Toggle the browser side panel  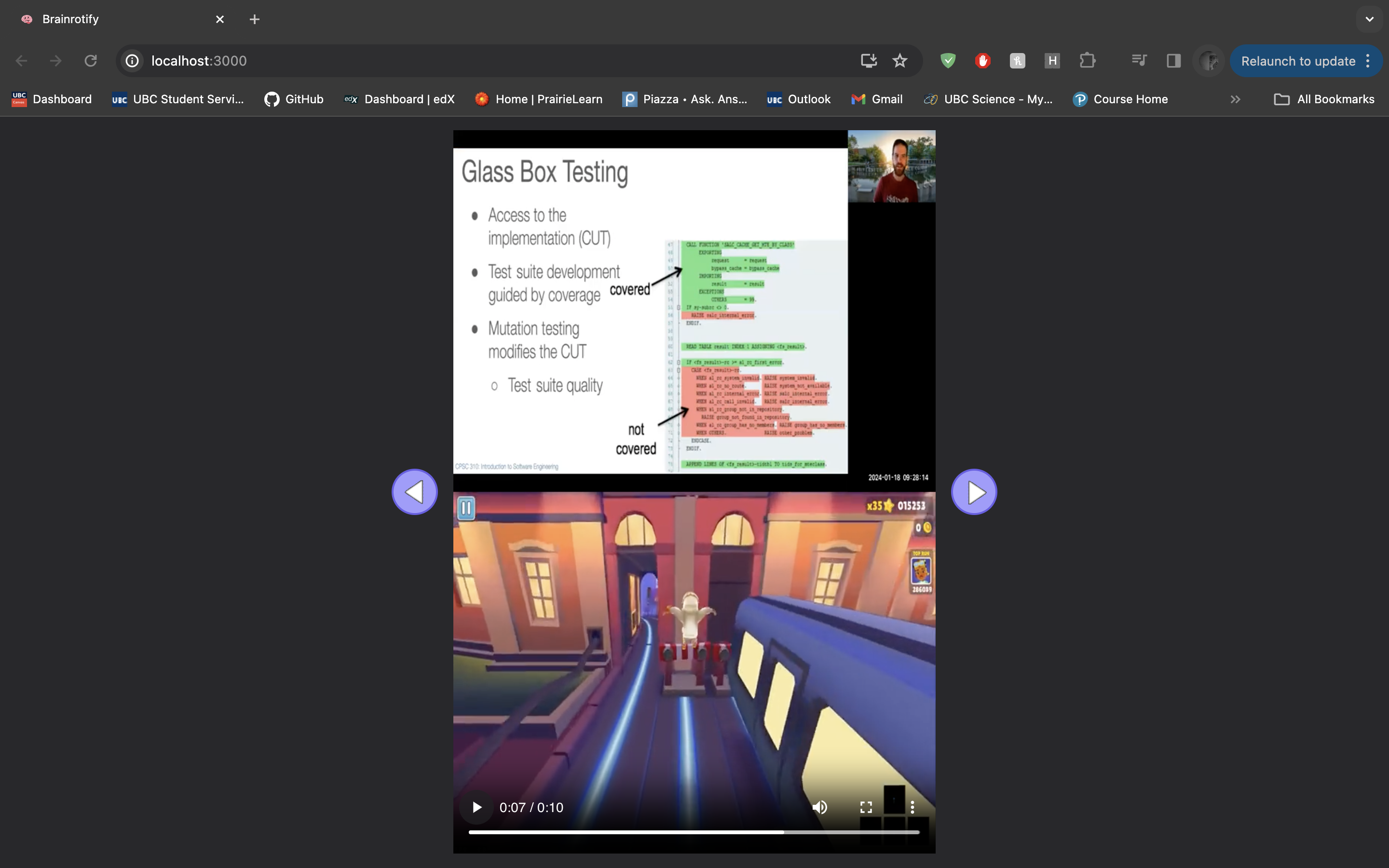click(1173, 61)
